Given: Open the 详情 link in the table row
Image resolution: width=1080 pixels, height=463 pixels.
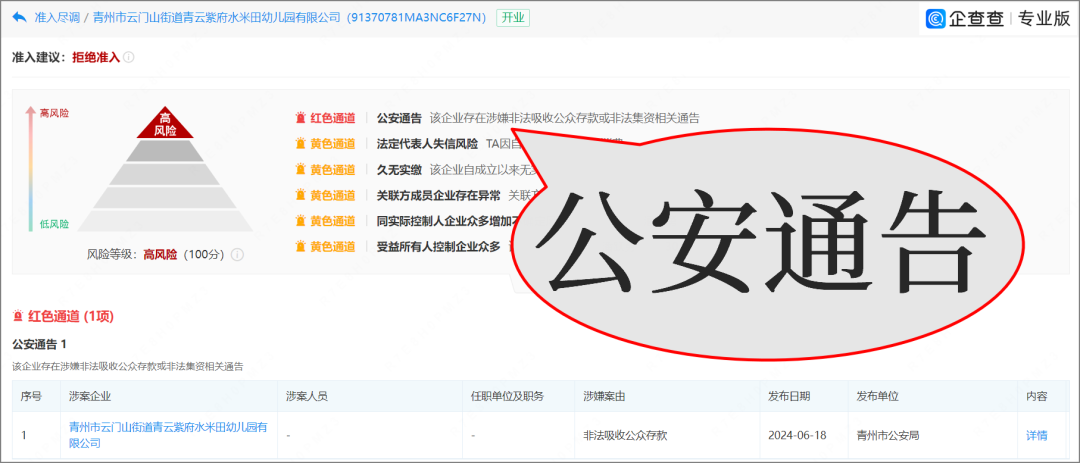Looking at the screenshot, I should click(1037, 435).
